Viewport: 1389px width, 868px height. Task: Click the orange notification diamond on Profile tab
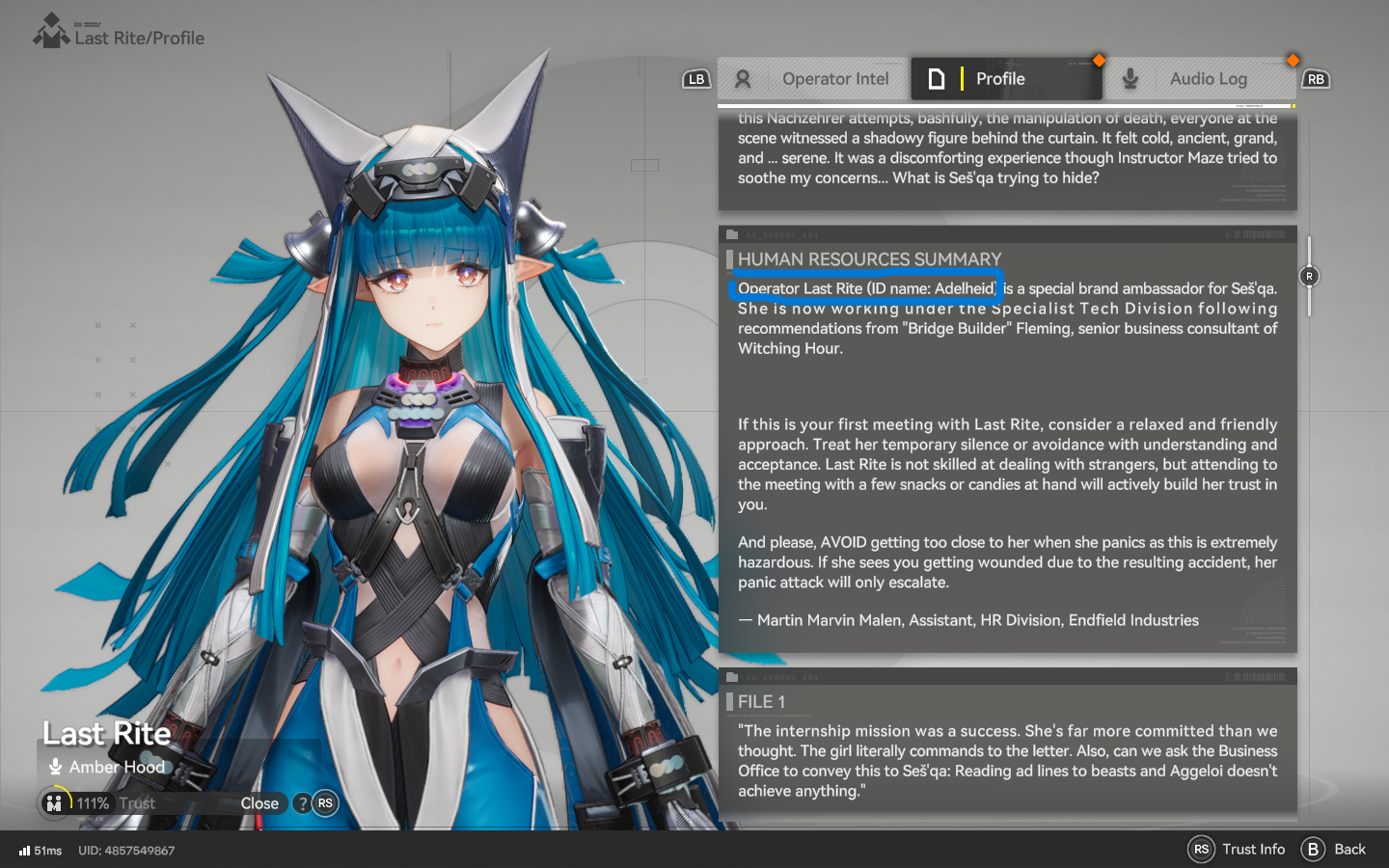point(1099,60)
